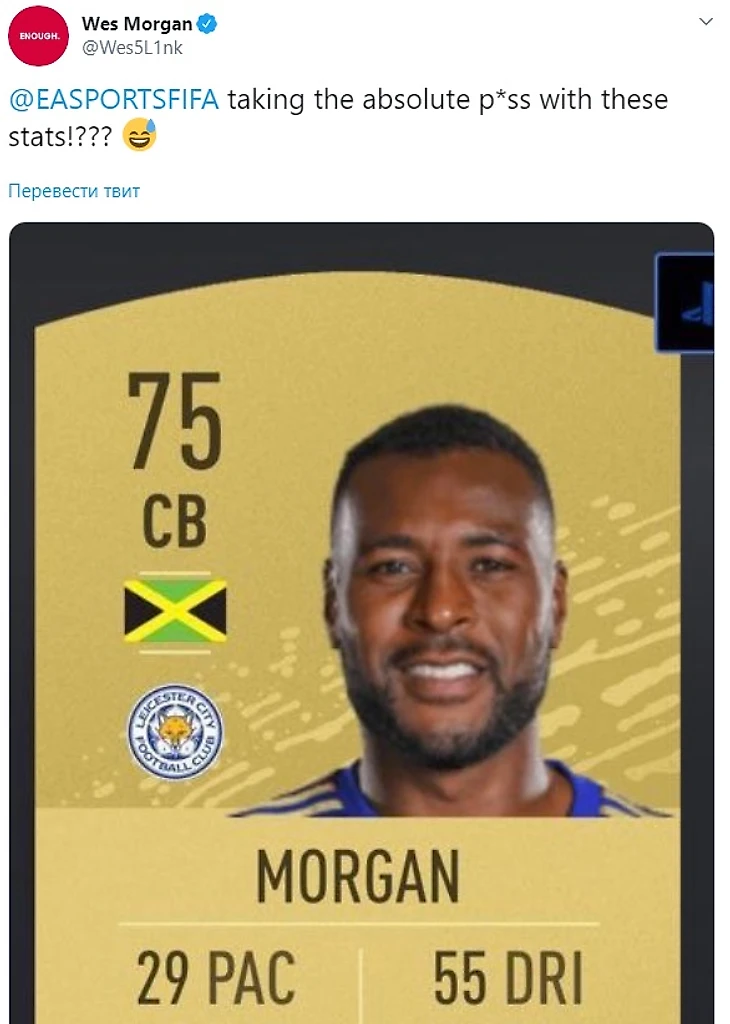Click the 55 DRI stat
The width and height of the screenshot is (730, 1024).
(x=507, y=977)
